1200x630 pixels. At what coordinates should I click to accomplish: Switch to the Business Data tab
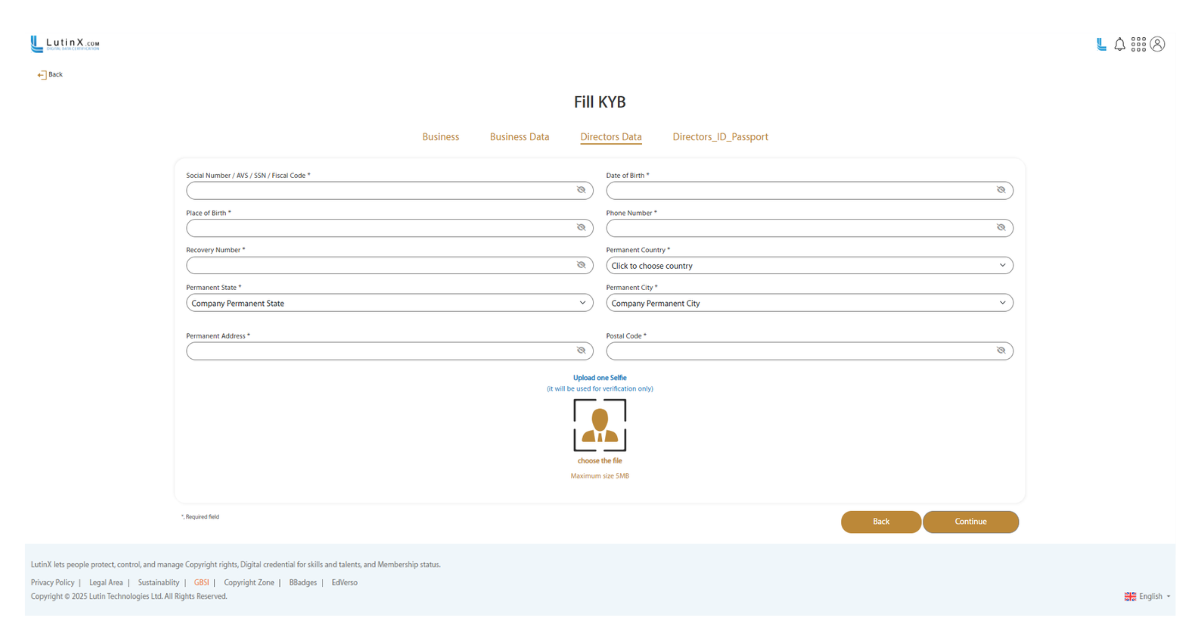point(519,137)
